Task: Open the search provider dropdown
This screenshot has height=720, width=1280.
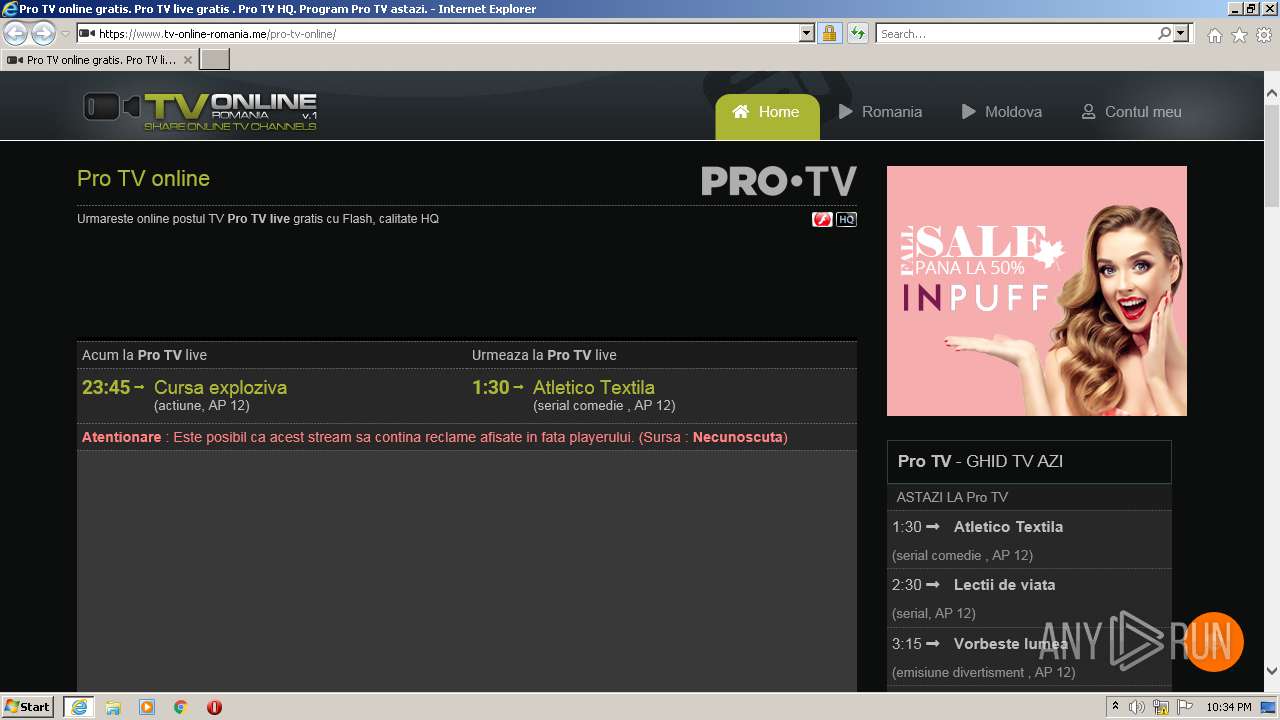Action: pyautogui.click(x=1182, y=34)
